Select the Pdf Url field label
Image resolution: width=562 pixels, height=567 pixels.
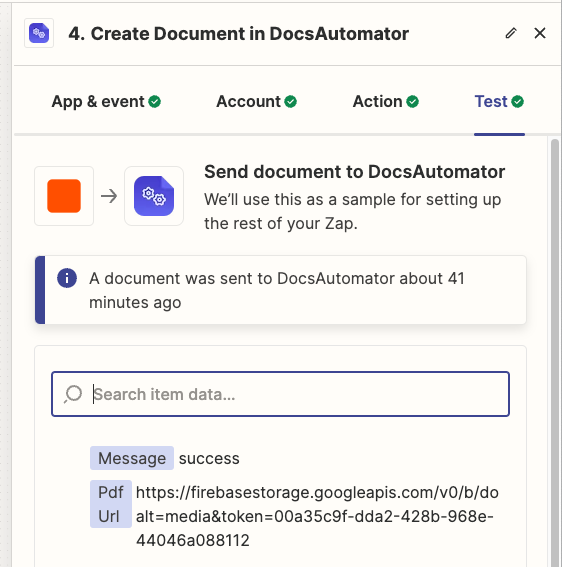[x=111, y=504]
